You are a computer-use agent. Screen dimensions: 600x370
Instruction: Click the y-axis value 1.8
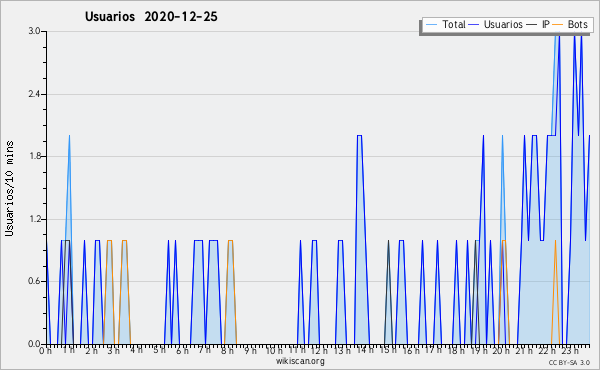[x=34, y=156]
